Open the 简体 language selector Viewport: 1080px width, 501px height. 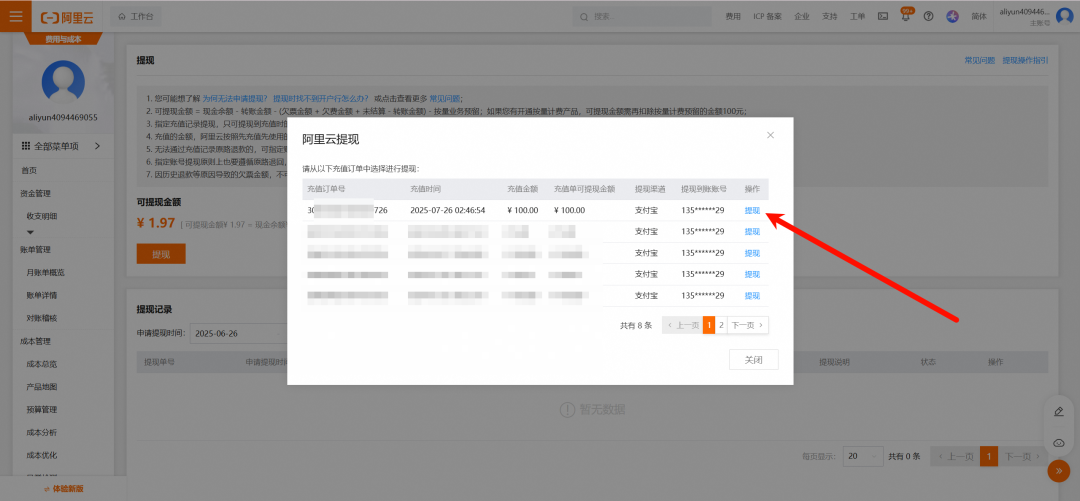pyautogui.click(x=978, y=16)
